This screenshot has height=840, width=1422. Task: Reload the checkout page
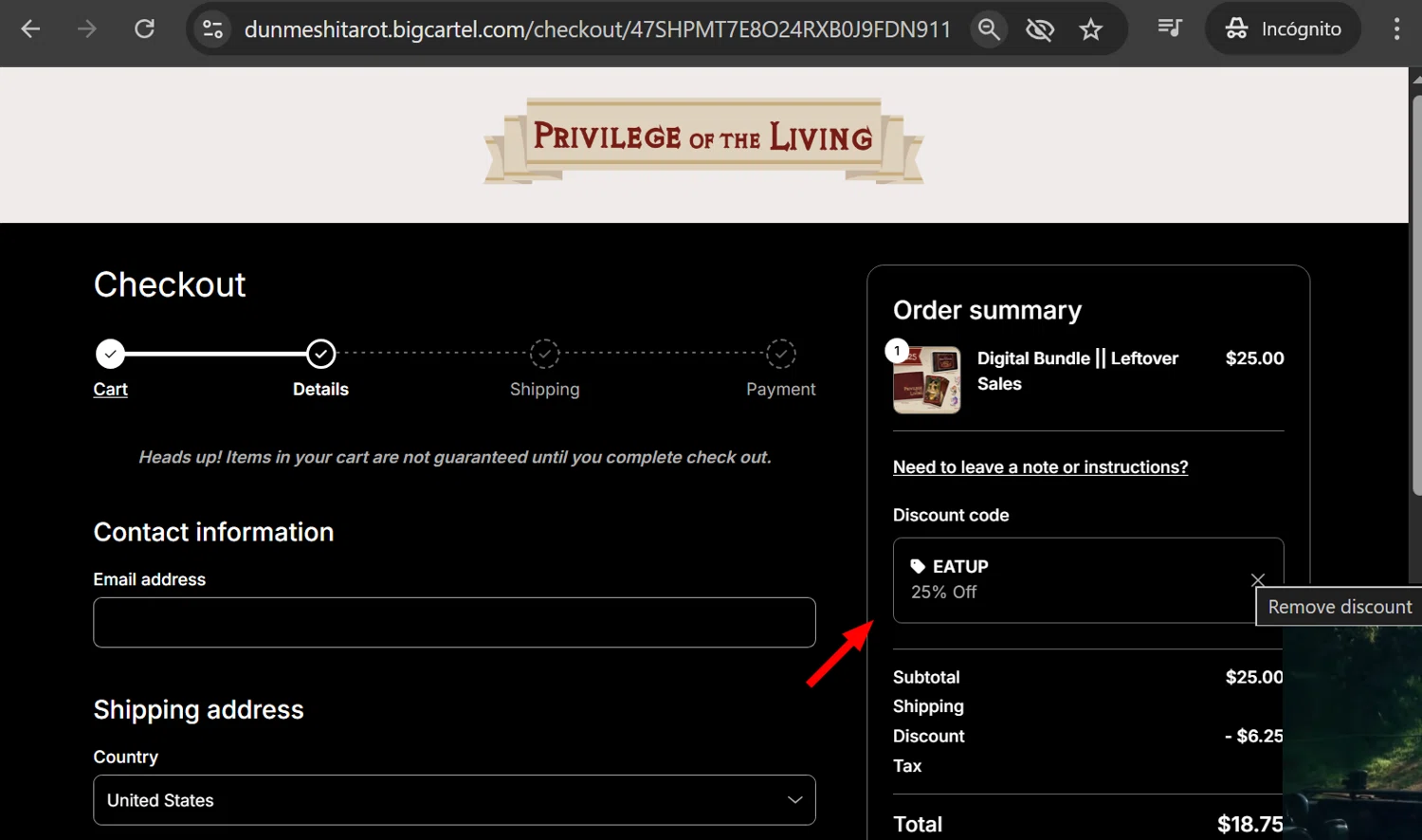144,29
